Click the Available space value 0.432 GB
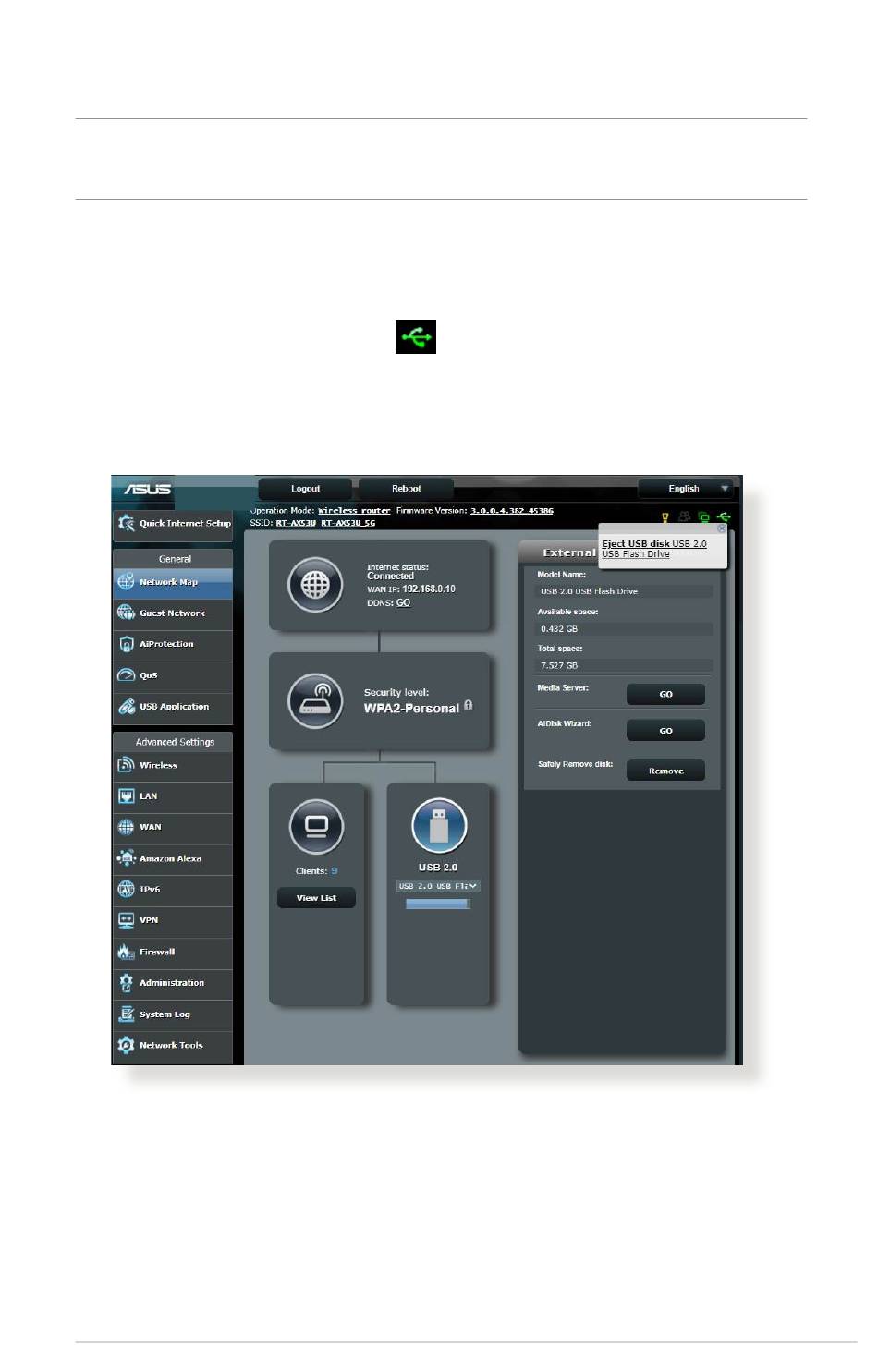The image size is (878, 1372). [x=625, y=629]
